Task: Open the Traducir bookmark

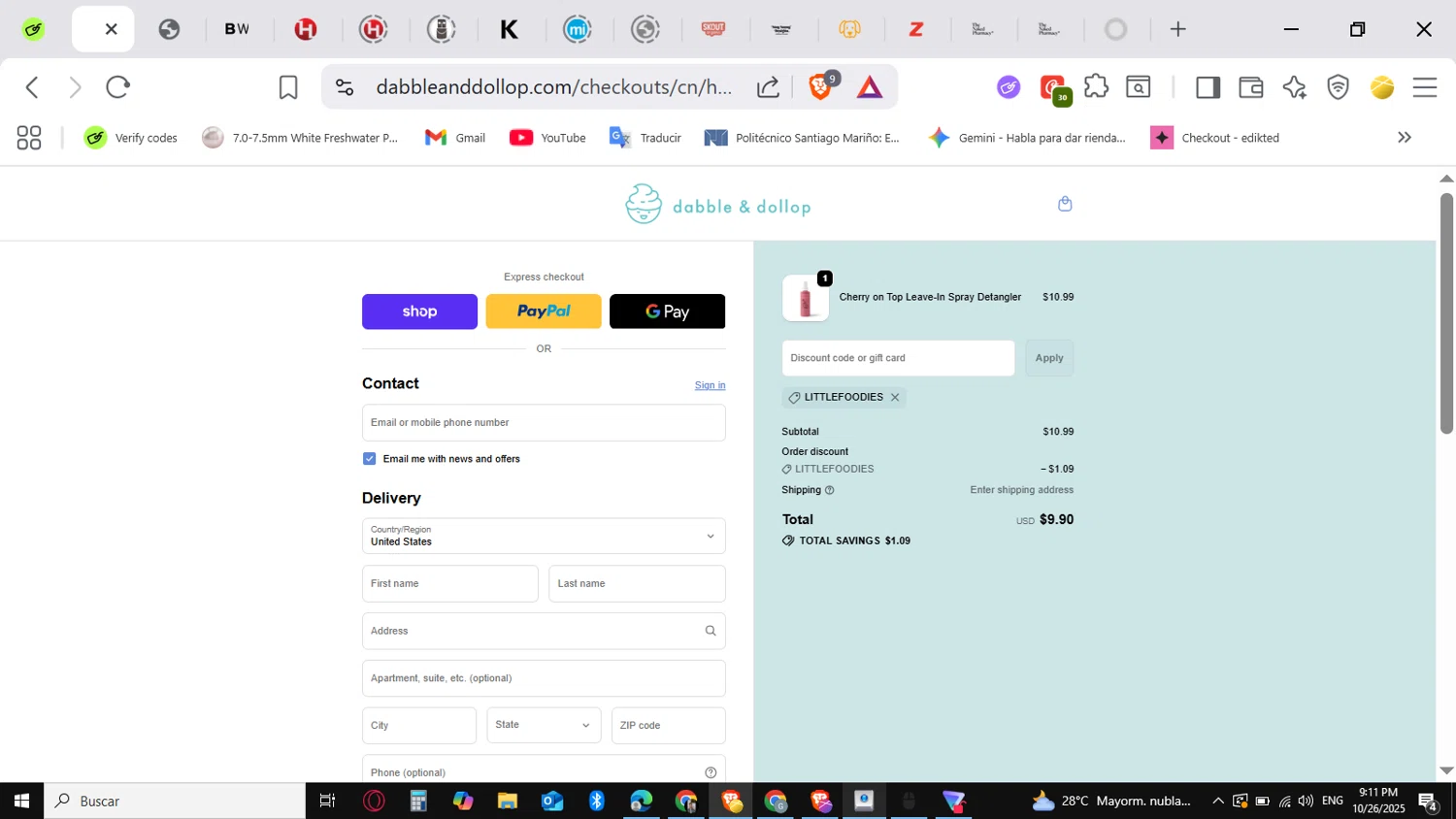Action: click(x=645, y=138)
